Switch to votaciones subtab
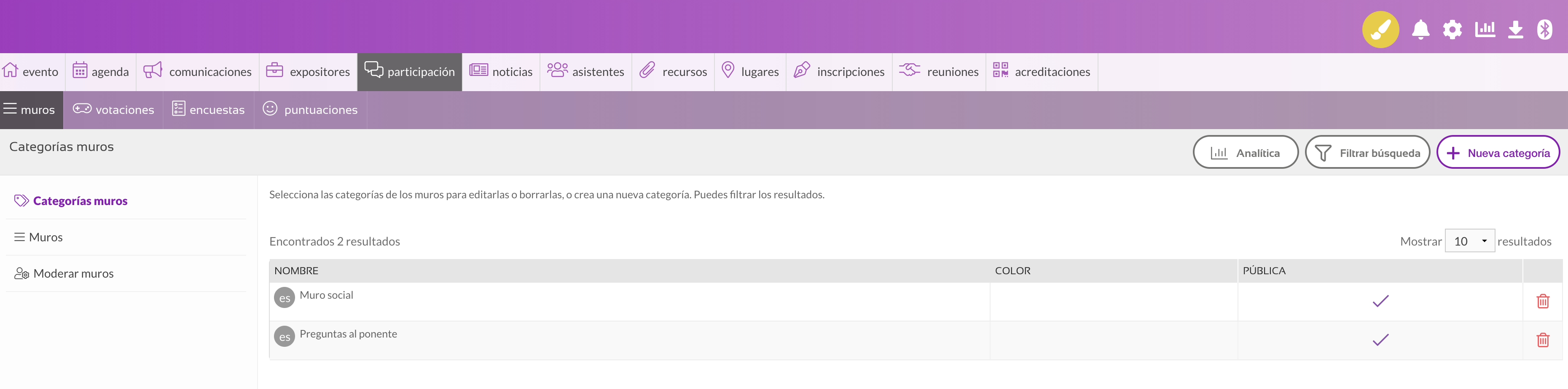The image size is (1568, 389). coord(113,110)
